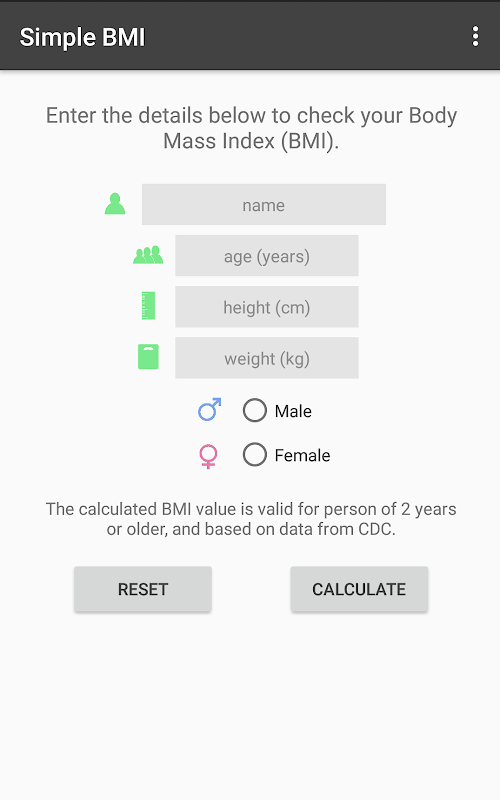Focus the height (cm) field
The height and width of the screenshot is (800, 500).
267,307
